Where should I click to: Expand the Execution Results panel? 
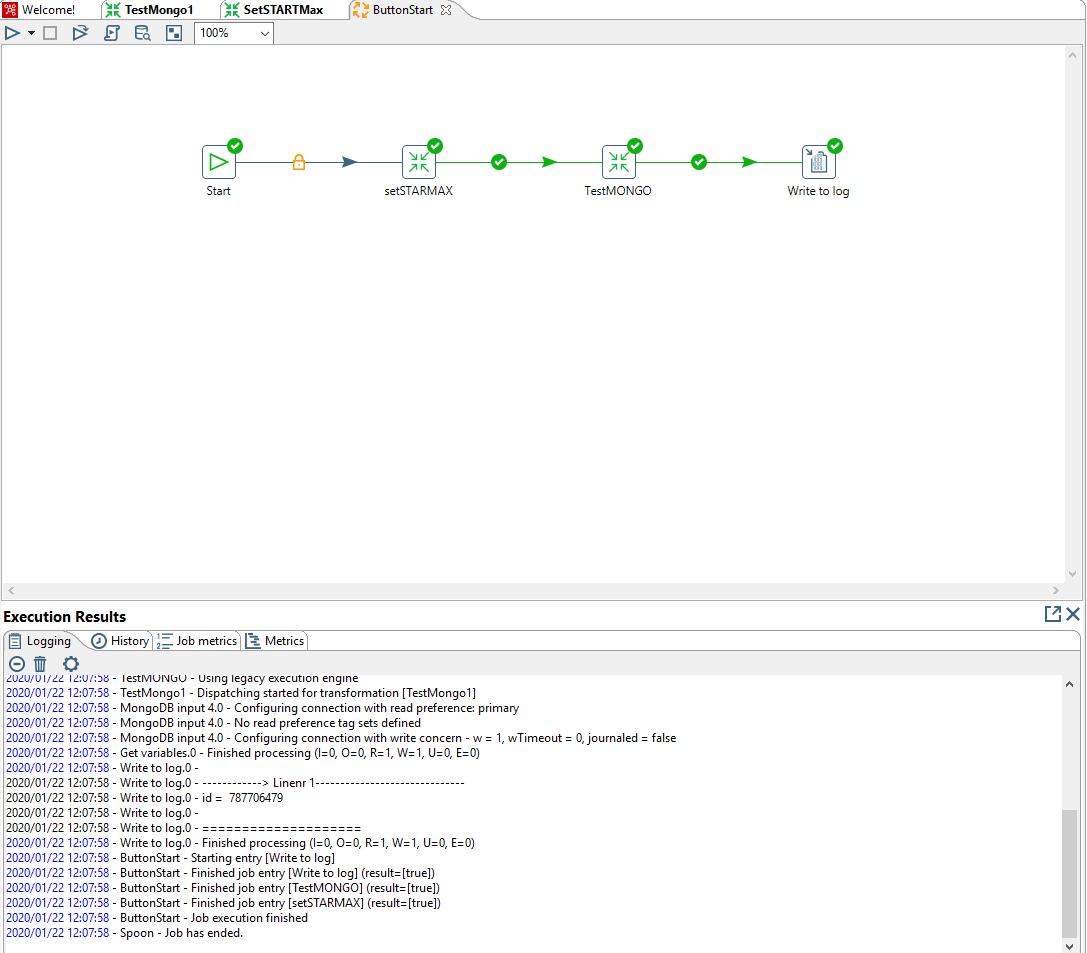click(1052, 614)
